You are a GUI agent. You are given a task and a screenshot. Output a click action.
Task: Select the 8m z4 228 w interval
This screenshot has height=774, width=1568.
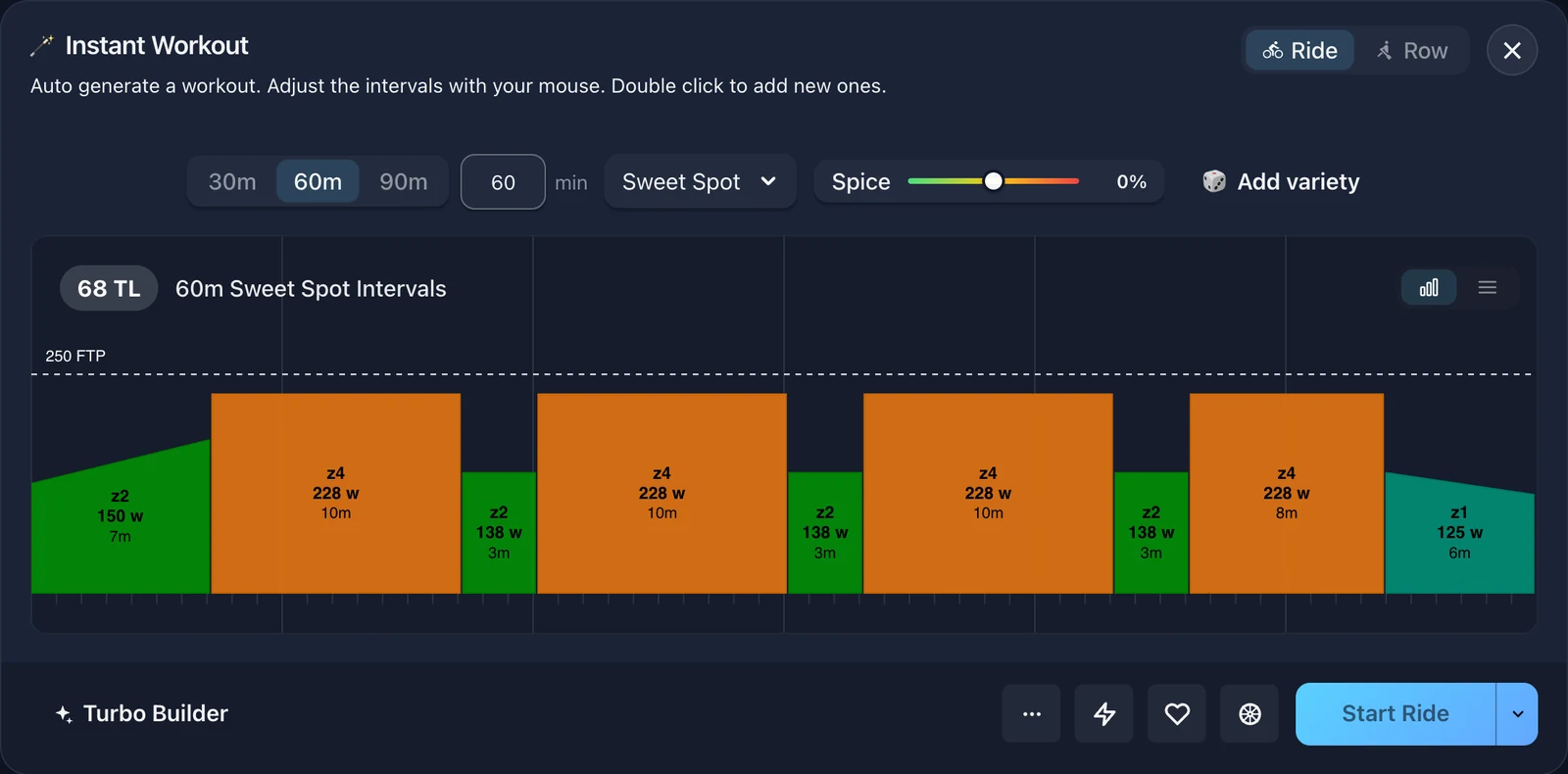tap(1286, 494)
